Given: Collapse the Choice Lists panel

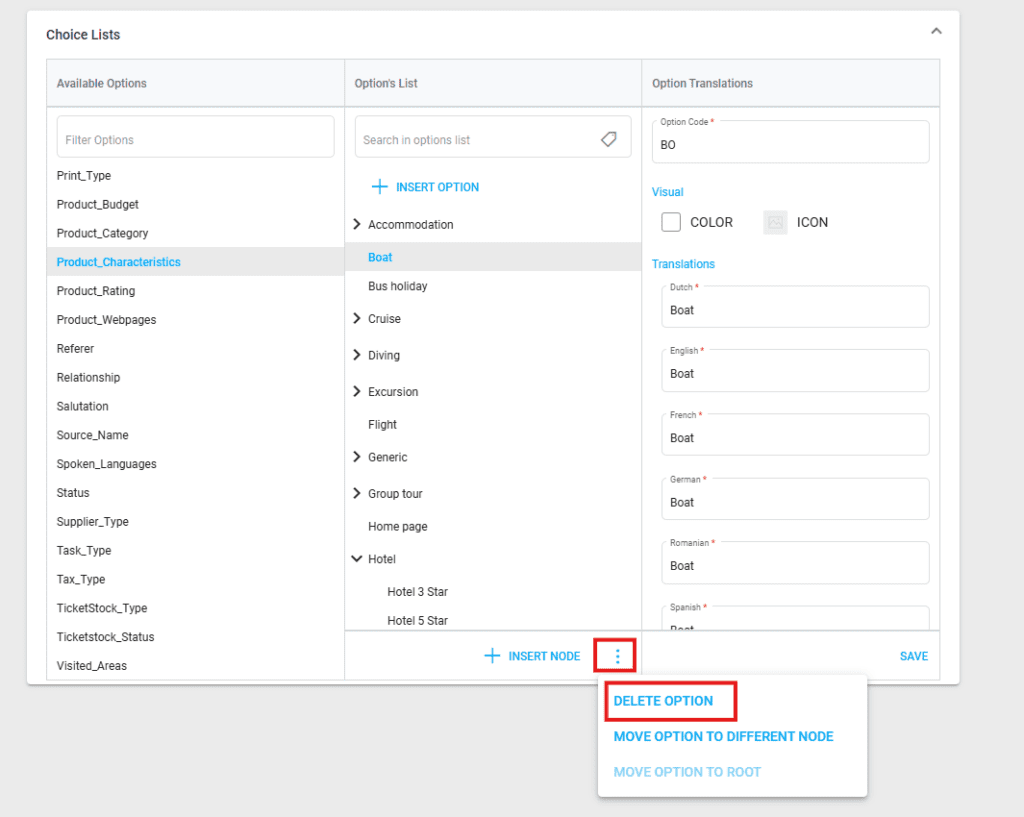Looking at the screenshot, I should (x=936, y=32).
